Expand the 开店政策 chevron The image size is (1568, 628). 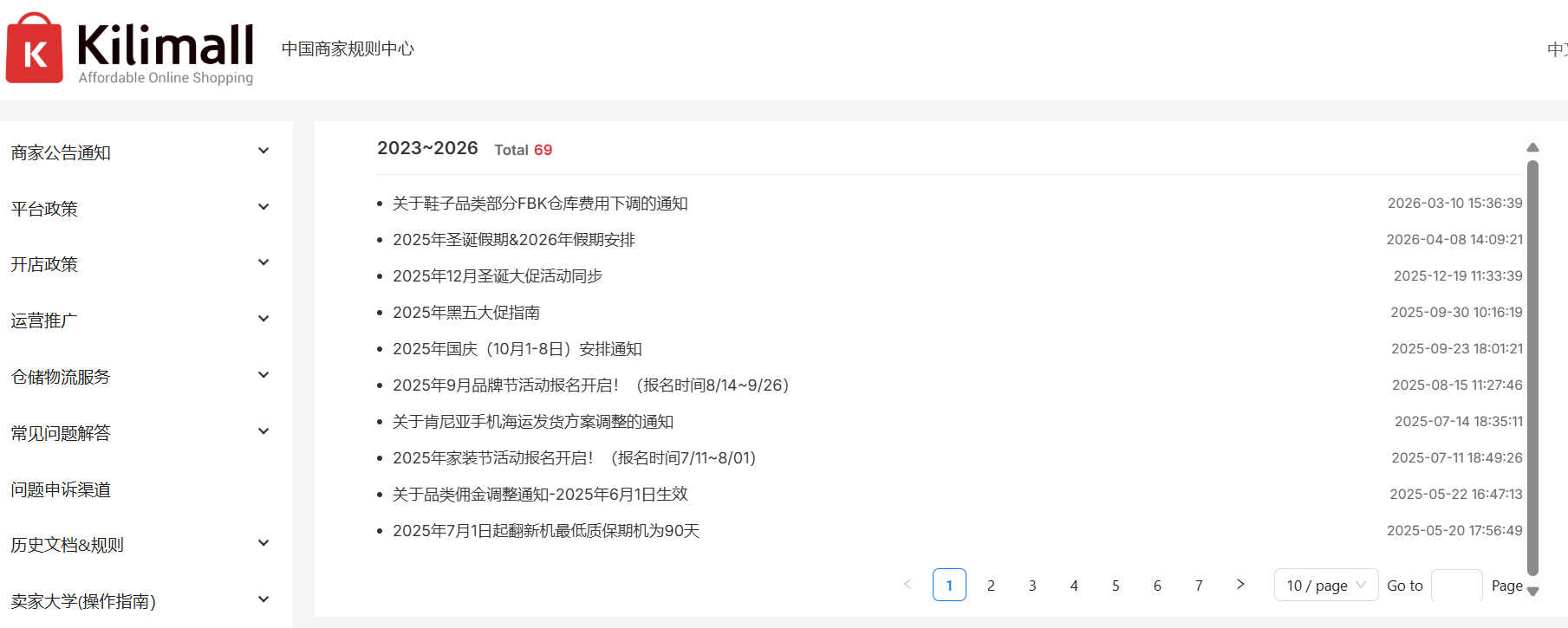[x=264, y=262]
